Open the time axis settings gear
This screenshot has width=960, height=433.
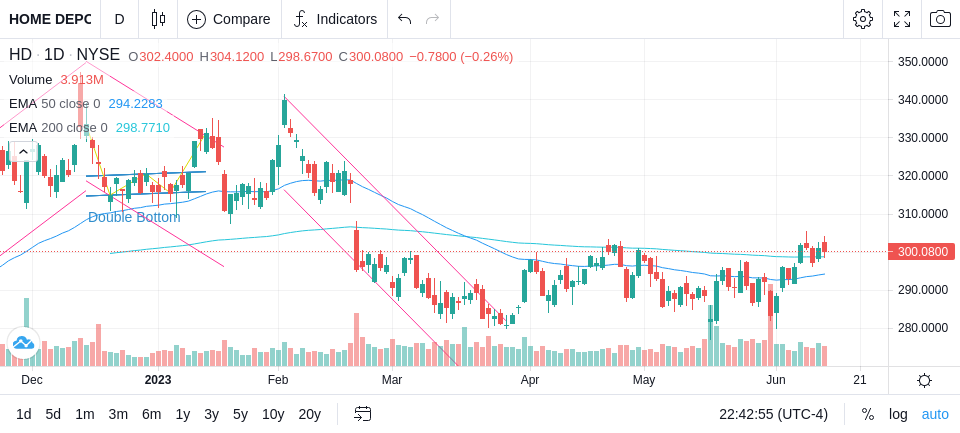(x=924, y=380)
